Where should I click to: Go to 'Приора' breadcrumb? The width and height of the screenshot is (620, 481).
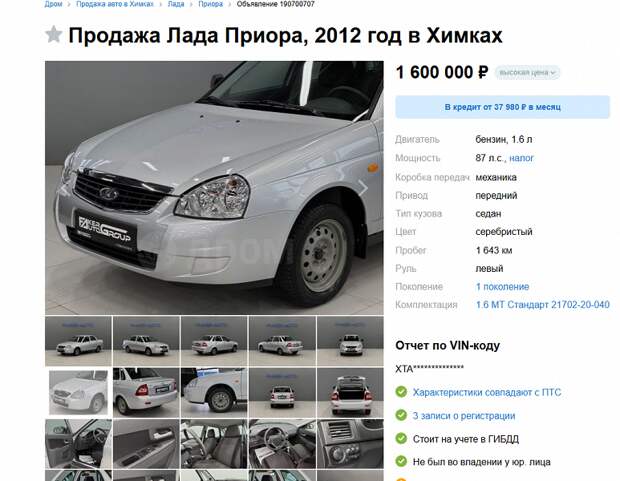(210, 4)
